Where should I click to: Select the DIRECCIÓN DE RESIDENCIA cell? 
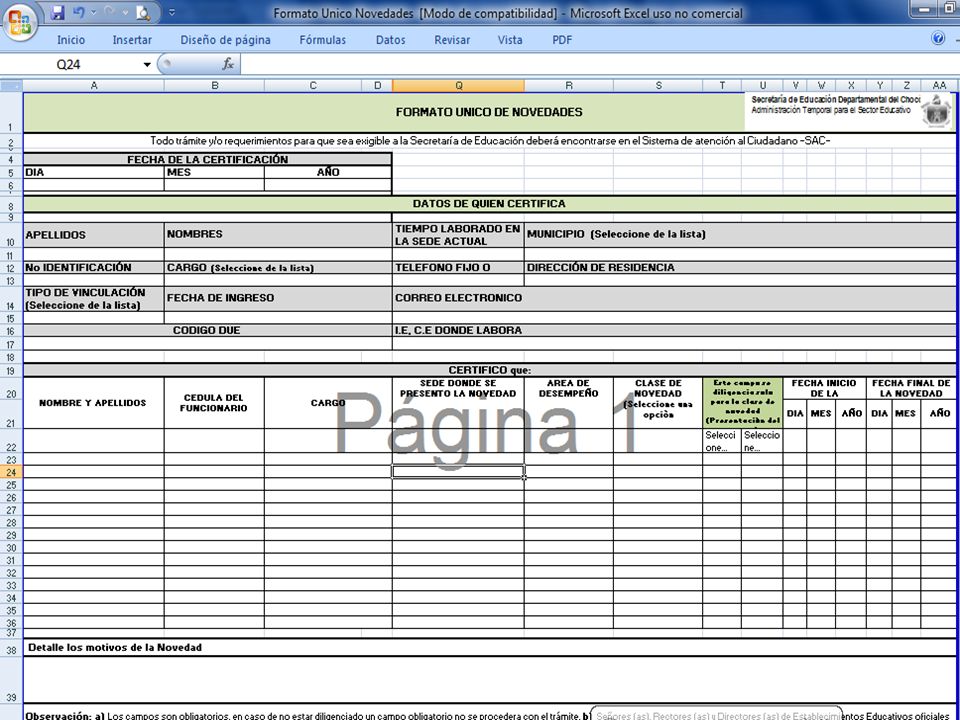tap(740, 268)
